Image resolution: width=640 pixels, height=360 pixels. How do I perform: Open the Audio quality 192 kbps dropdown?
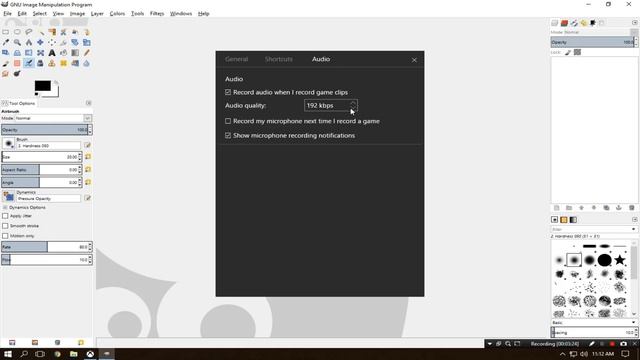(331, 105)
